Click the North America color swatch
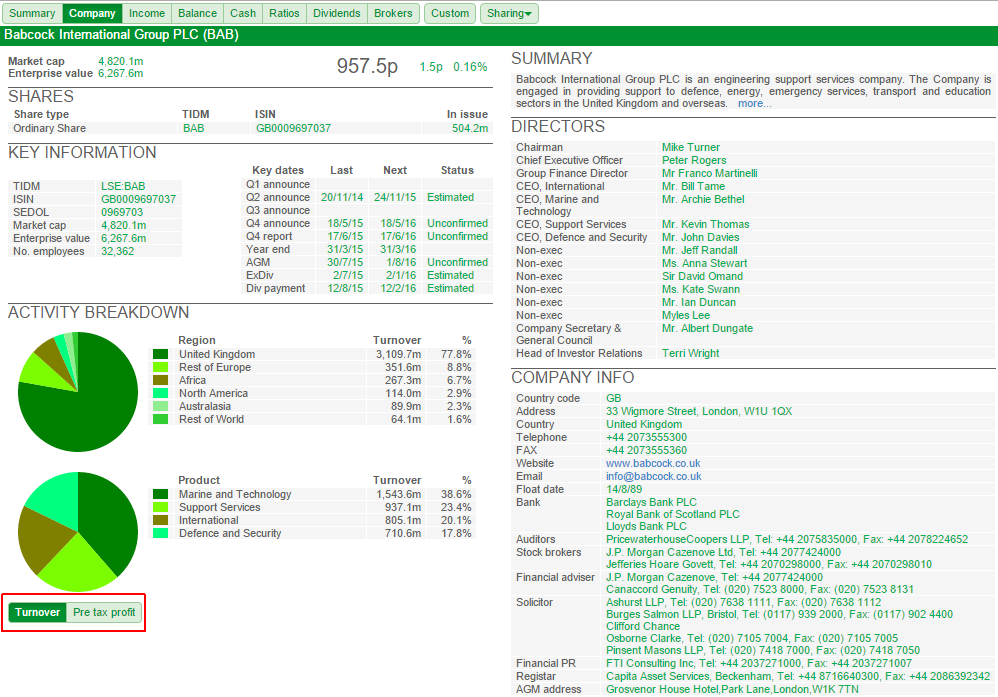 pyautogui.click(x=160, y=393)
